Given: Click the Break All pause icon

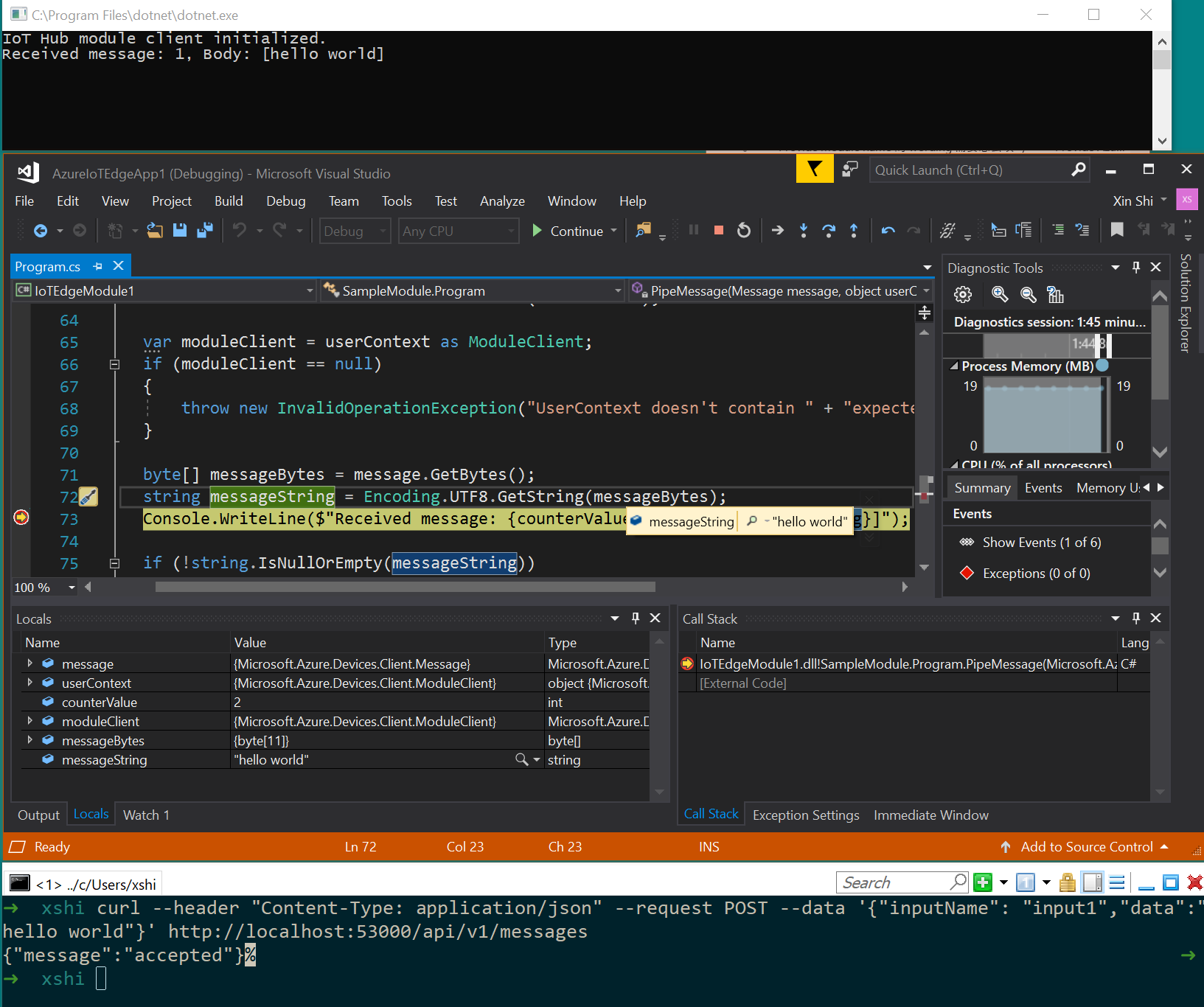Looking at the screenshot, I should click(693, 230).
